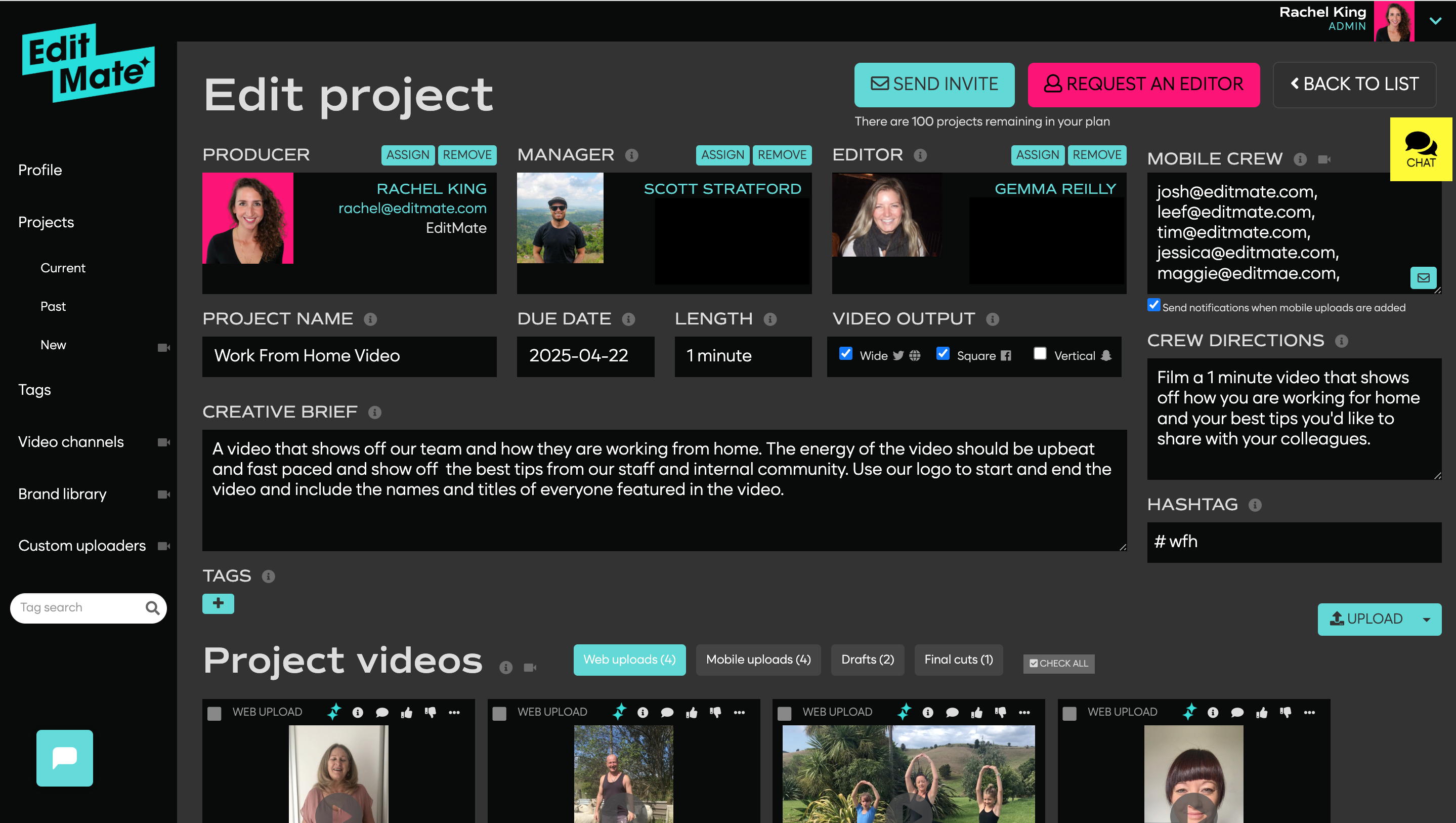
Task: Click the Hashtag info icon
Action: (1255, 505)
